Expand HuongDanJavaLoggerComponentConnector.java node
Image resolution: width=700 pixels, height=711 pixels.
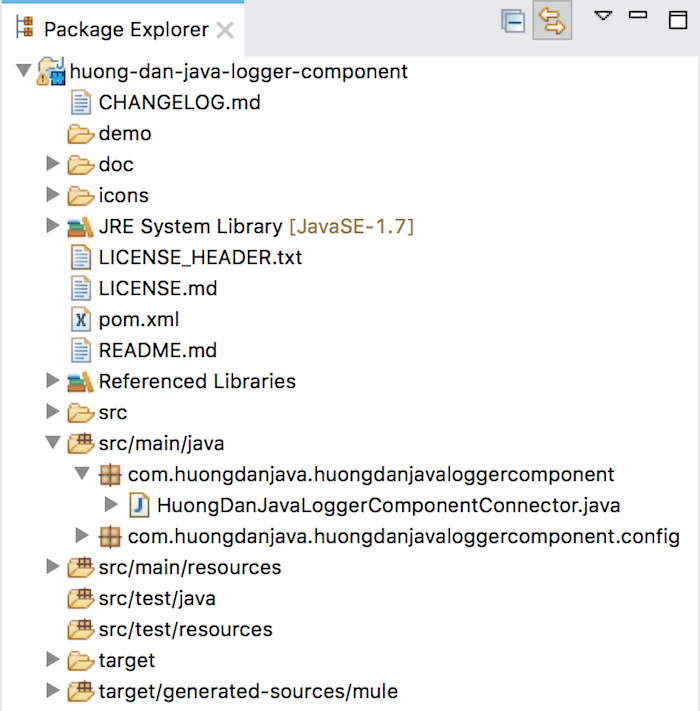coord(111,504)
